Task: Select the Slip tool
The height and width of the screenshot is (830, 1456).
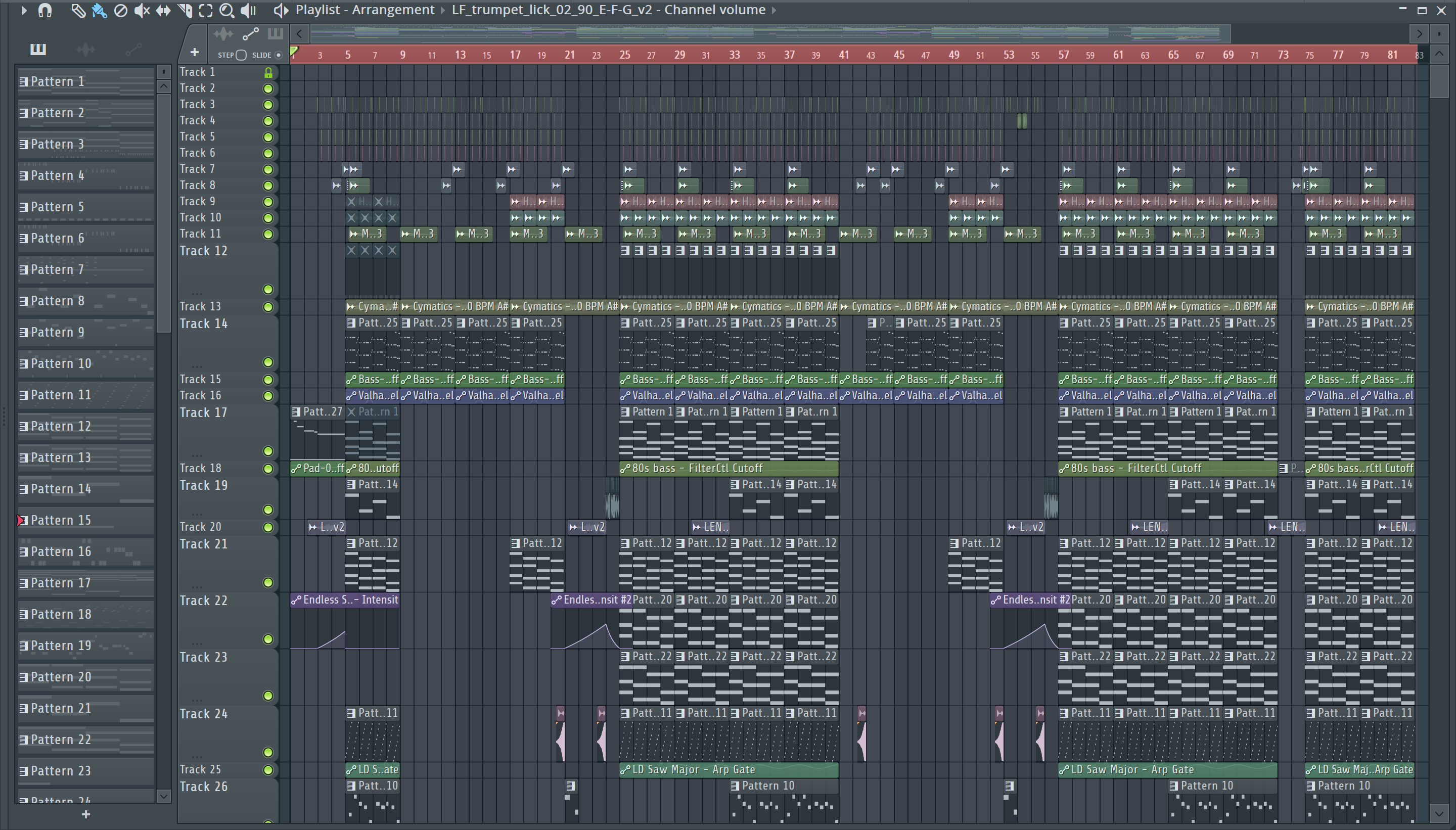Action: (x=163, y=10)
